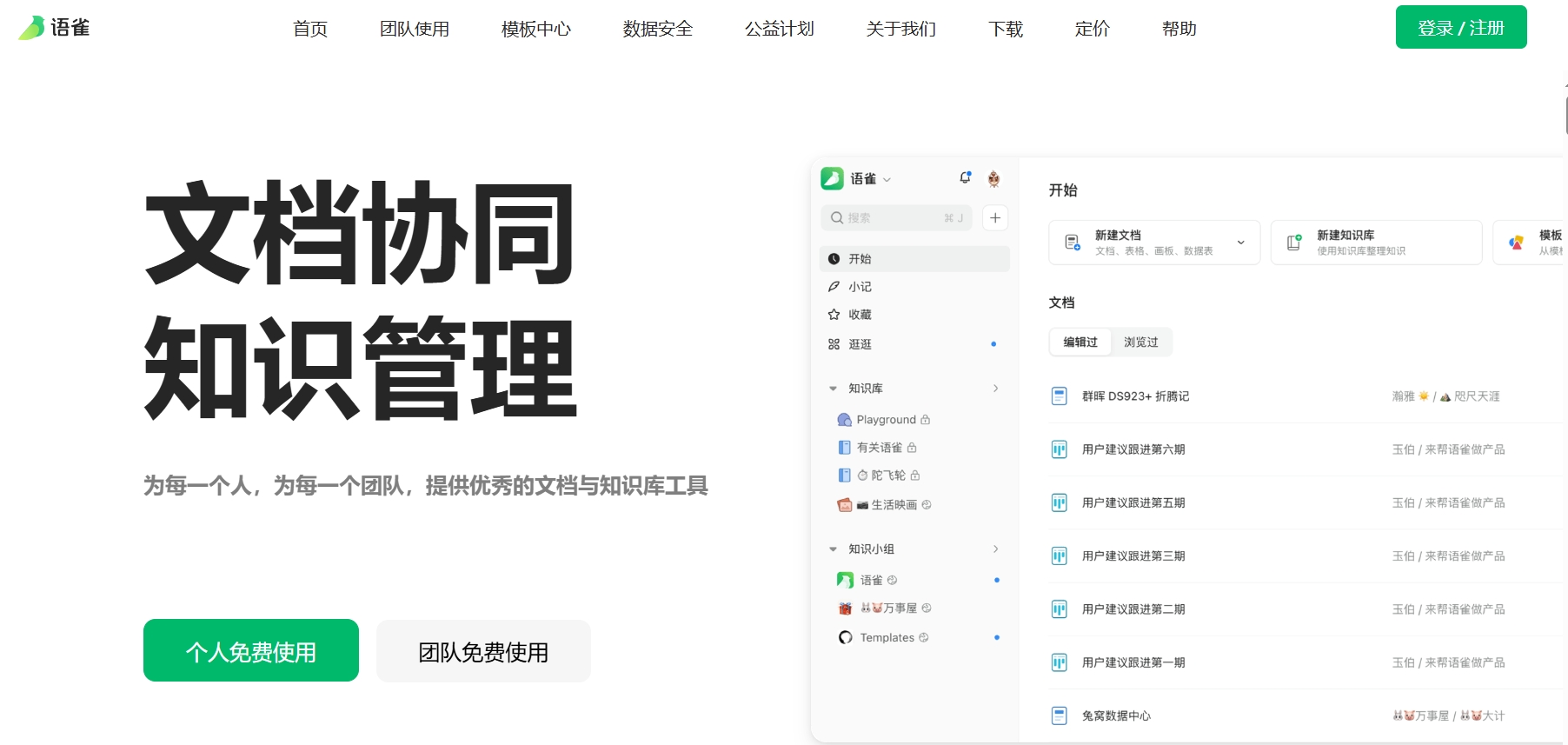Viewport: 1568px width, 745px height.
Task: Select 开始 clock icon in sidebar
Action: point(834,259)
